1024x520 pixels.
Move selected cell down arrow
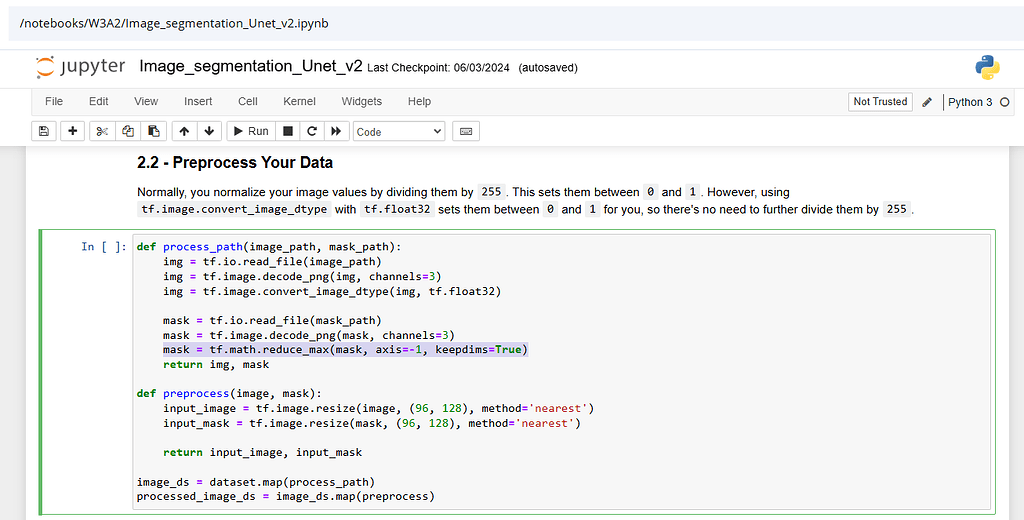(209, 131)
